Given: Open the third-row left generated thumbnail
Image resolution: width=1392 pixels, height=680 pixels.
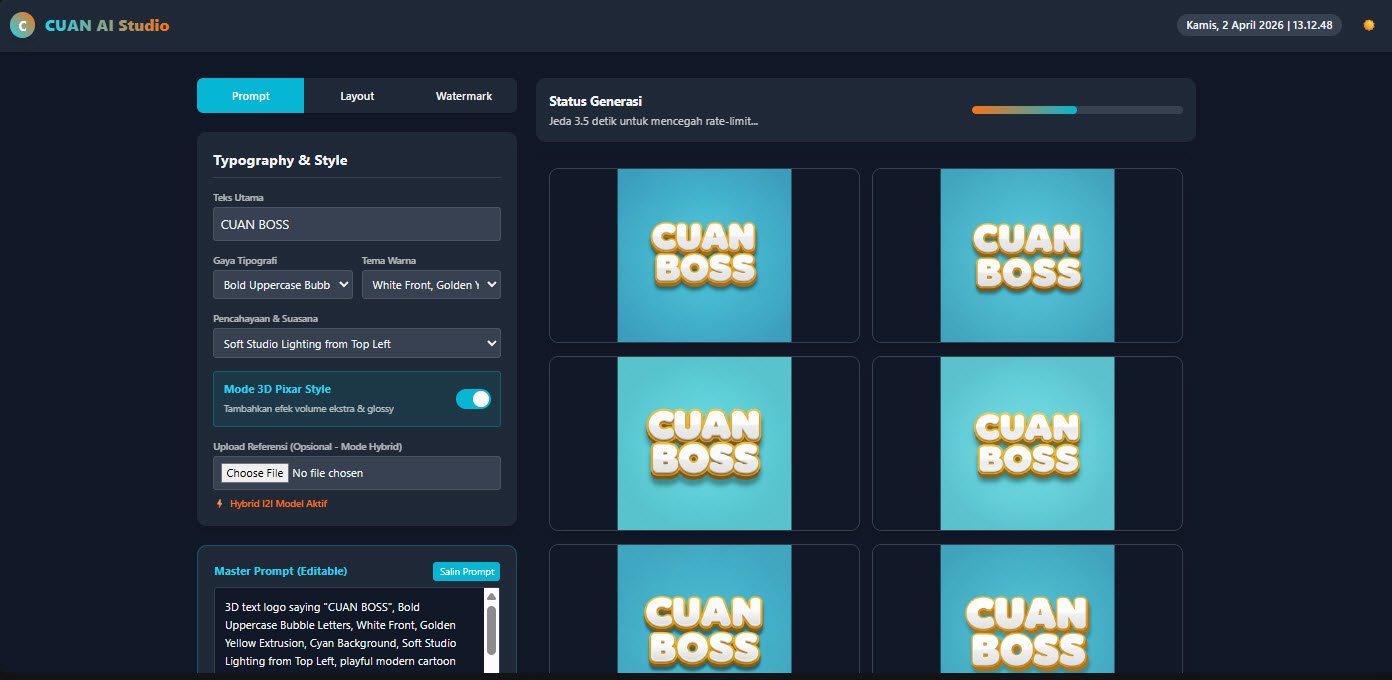Looking at the screenshot, I should point(704,610).
